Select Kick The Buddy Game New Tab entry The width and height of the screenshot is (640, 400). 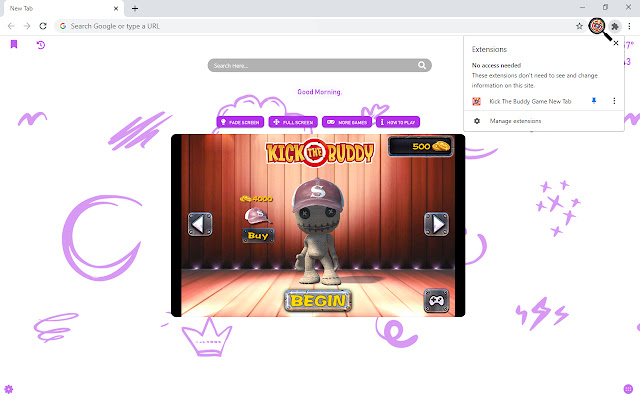pyautogui.click(x=530, y=101)
